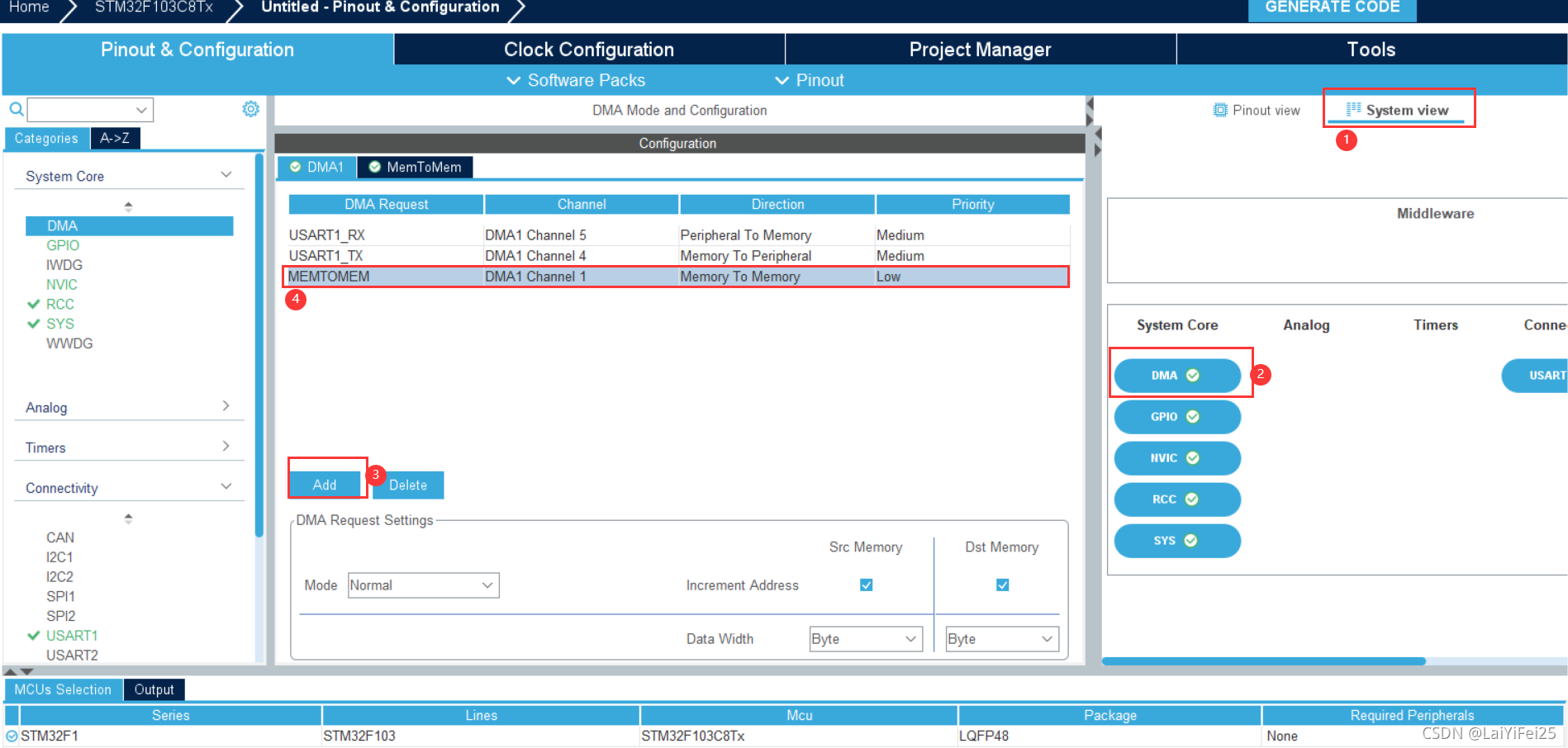Select the Categories tab
The image size is (1568, 748).
click(x=46, y=138)
